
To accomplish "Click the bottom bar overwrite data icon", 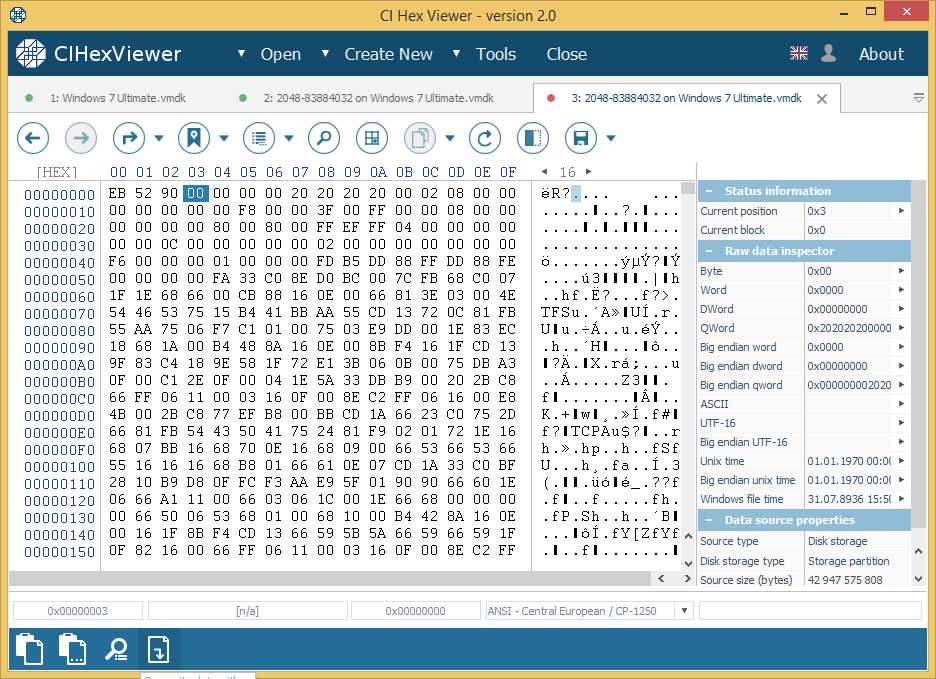I will (159, 649).
